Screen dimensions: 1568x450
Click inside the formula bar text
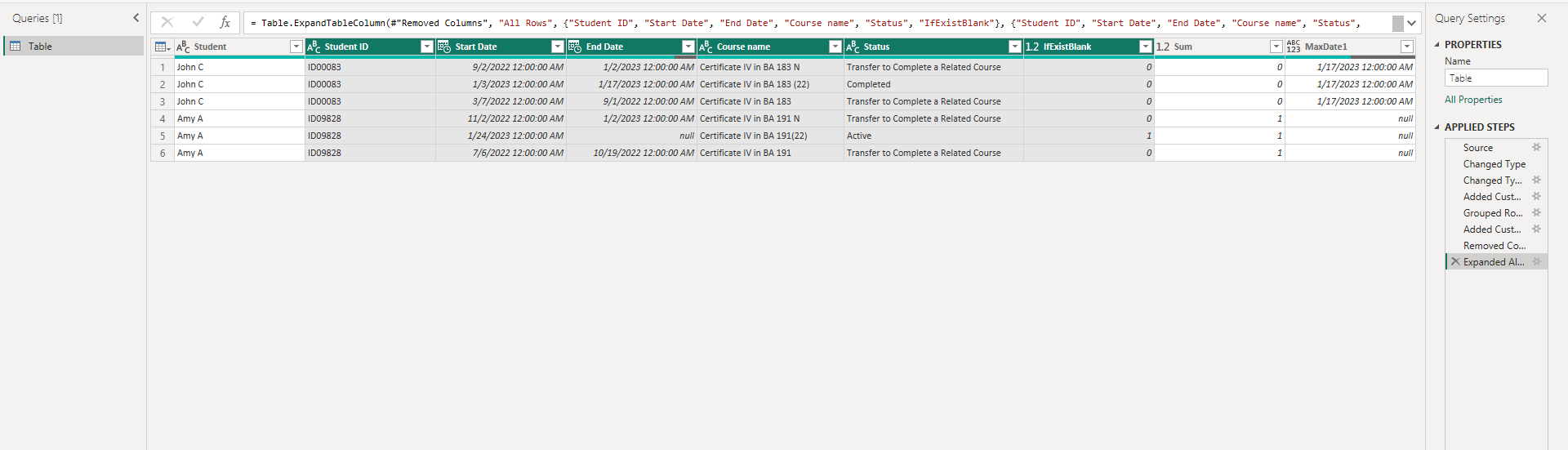coord(817,23)
